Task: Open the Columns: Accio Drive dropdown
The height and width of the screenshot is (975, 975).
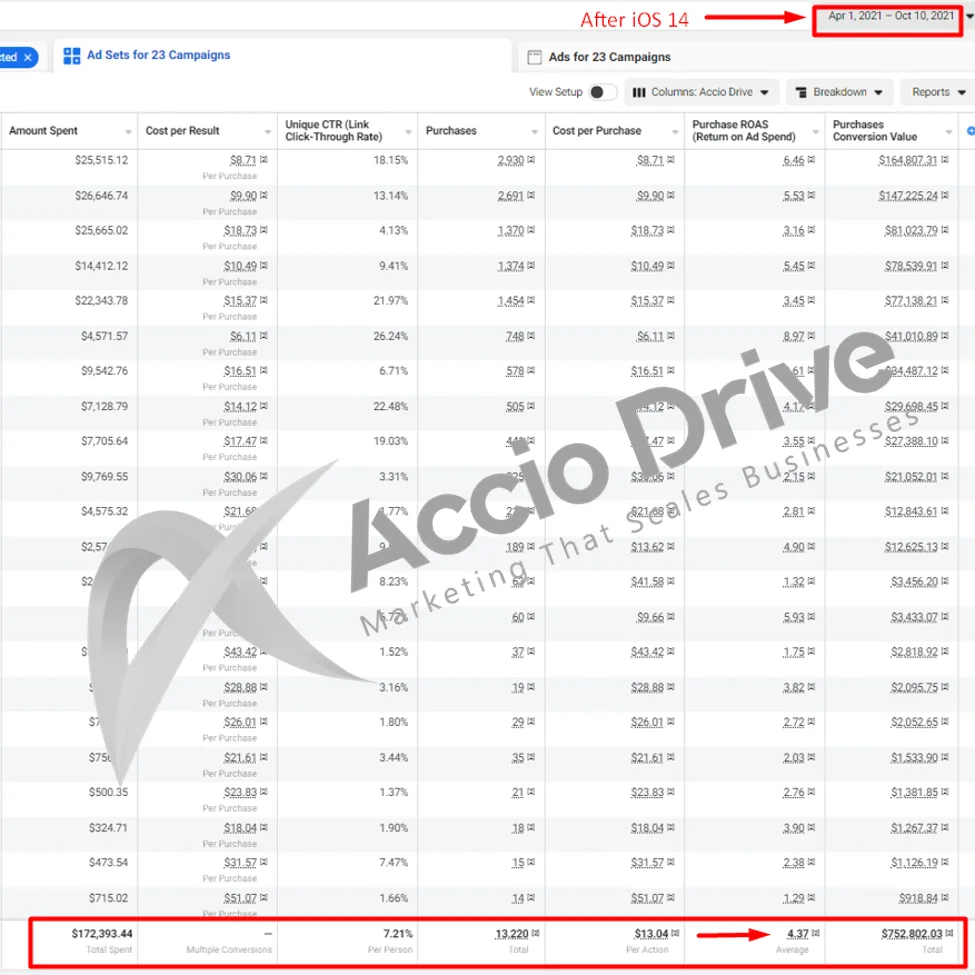Action: [x=702, y=92]
